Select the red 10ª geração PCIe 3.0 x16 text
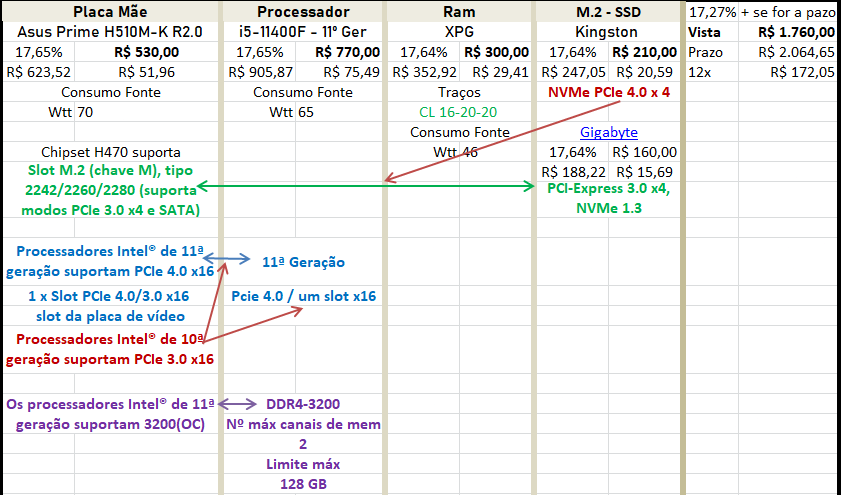841x495 pixels. 110,349
